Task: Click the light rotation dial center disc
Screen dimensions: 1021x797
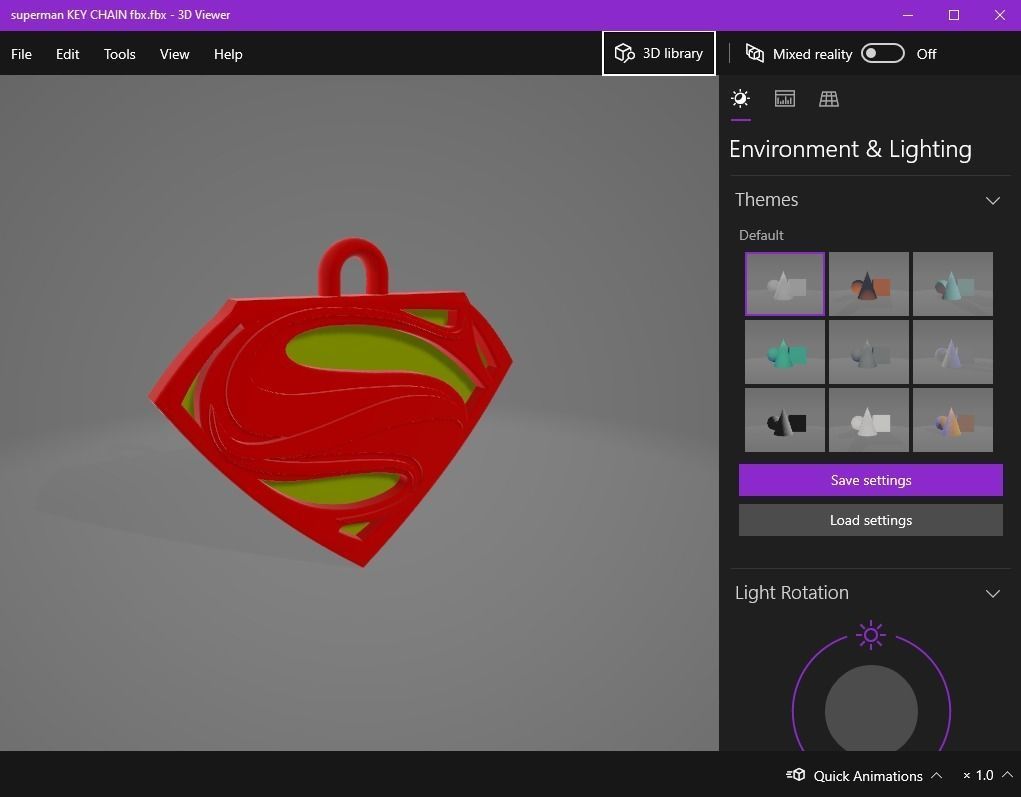Action: 871,710
